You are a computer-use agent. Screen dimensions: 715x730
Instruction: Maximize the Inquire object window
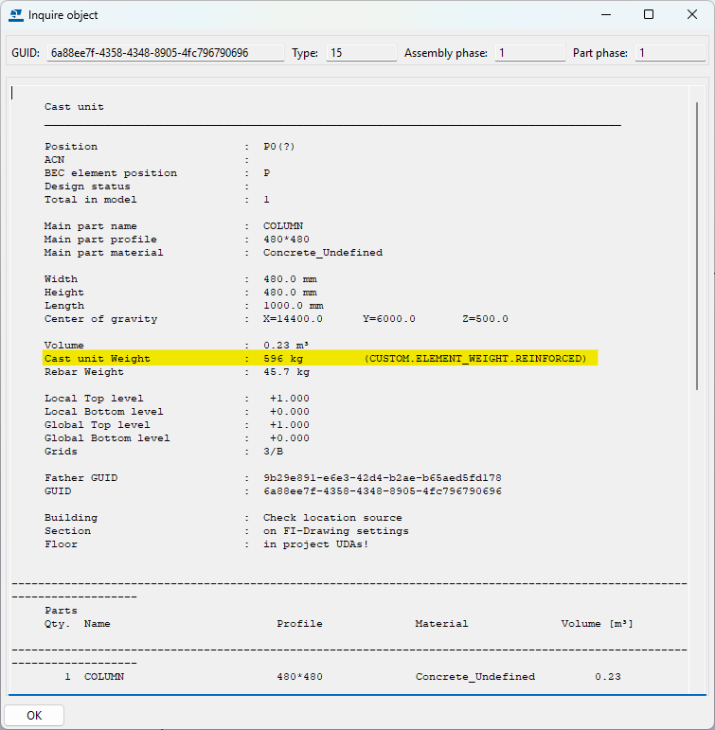coord(648,15)
